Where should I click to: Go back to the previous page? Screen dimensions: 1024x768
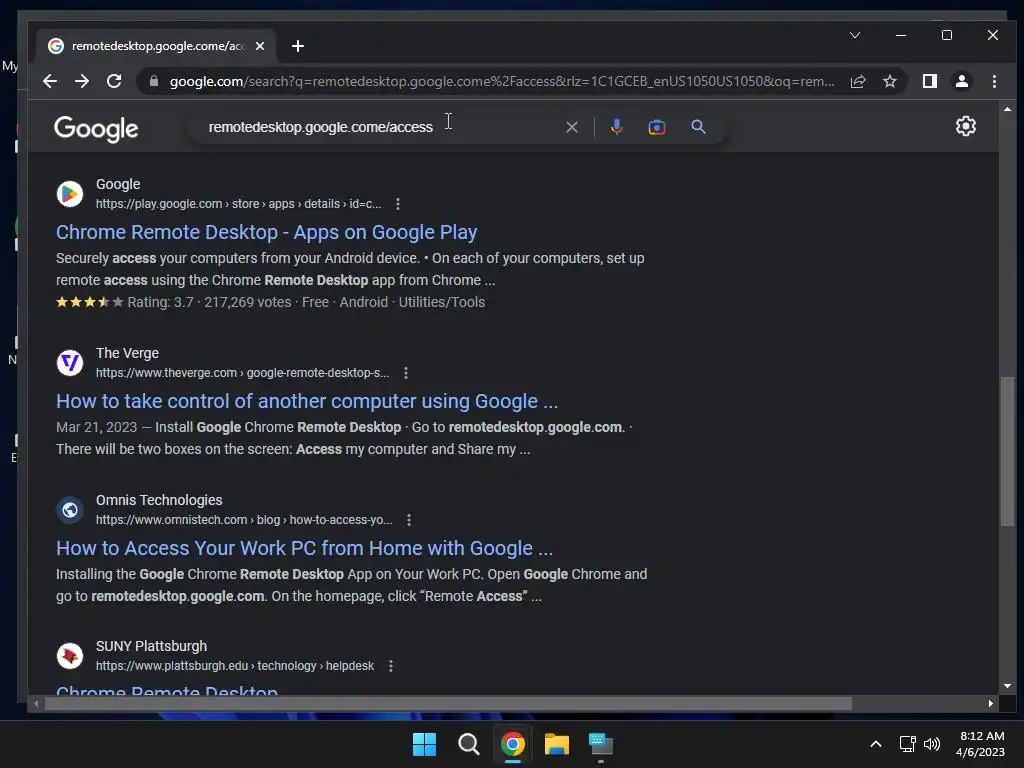coord(50,81)
